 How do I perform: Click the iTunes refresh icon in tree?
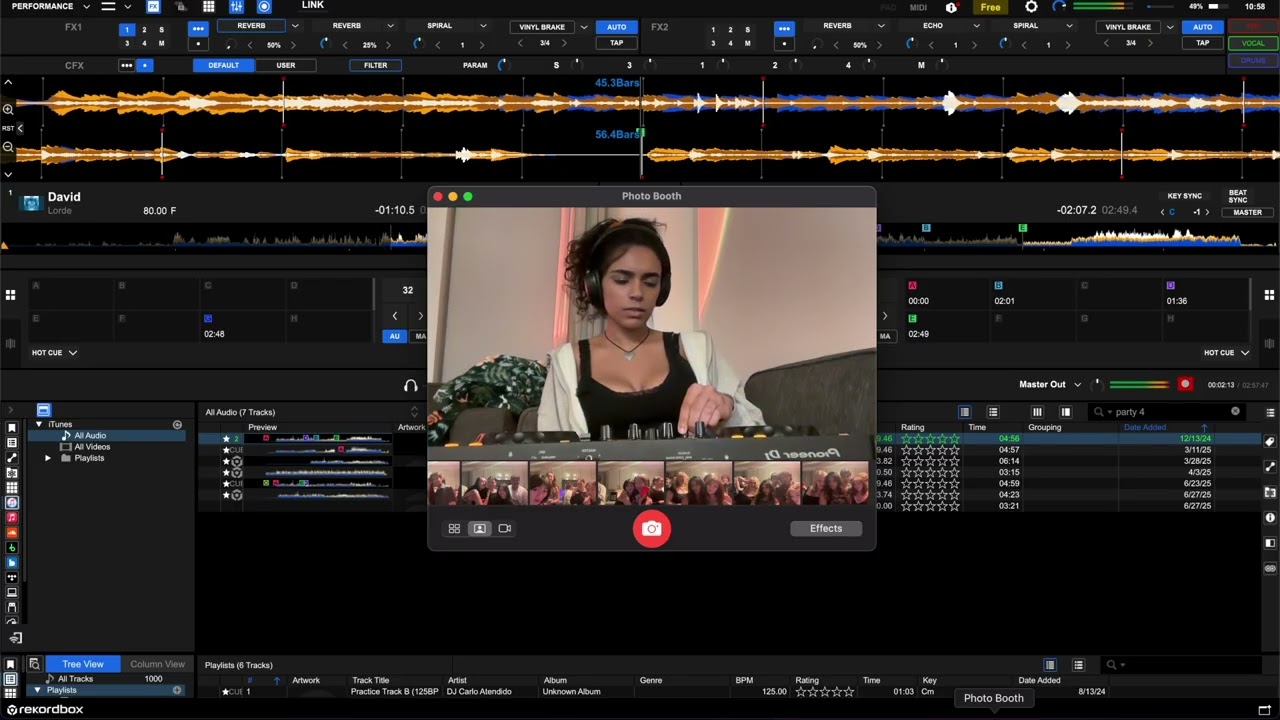tap(177, 424)
